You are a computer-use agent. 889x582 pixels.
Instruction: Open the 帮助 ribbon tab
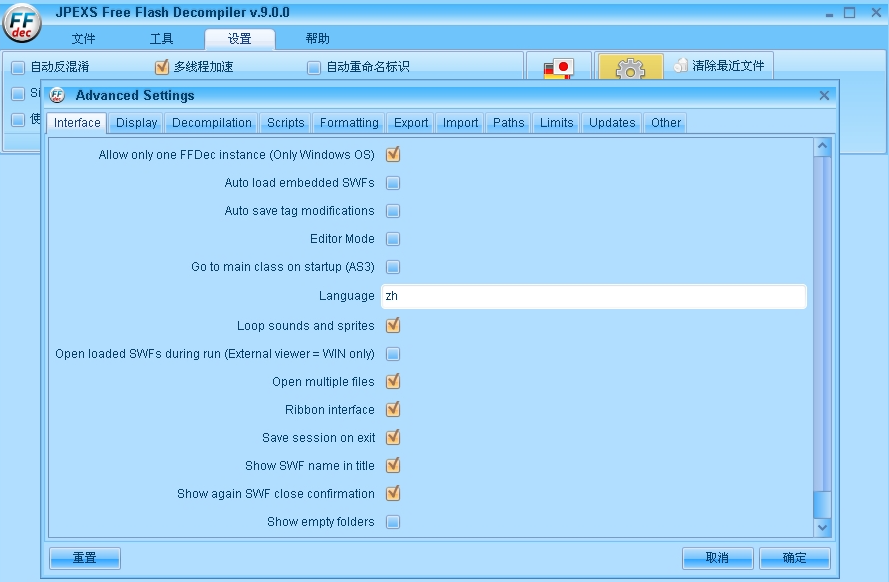[318, 39]
